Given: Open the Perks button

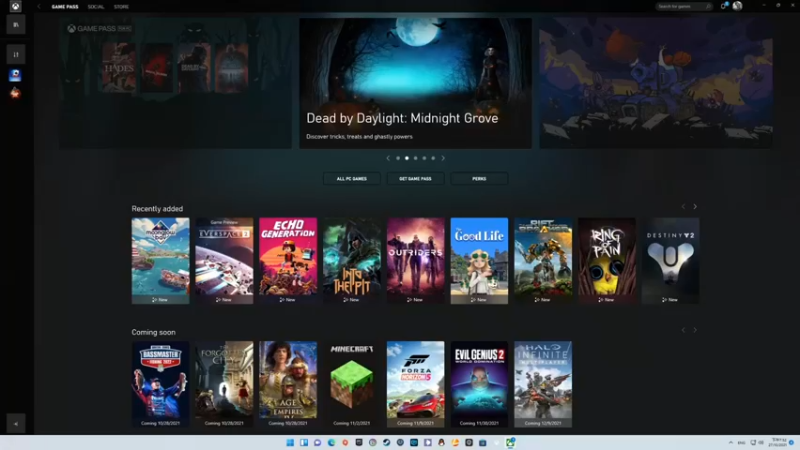Looking at the screenshot, I should coord(479,179).
